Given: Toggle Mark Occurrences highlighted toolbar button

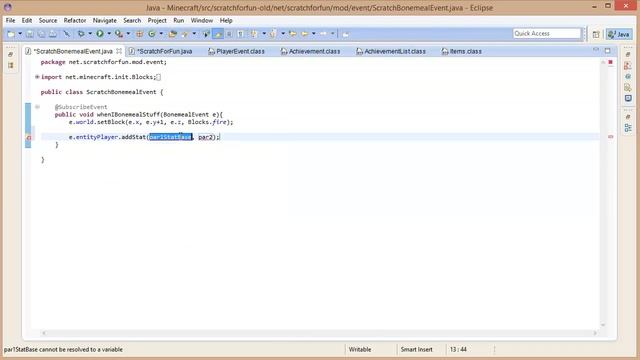Looking at the screenshot, I should point(218,34).
